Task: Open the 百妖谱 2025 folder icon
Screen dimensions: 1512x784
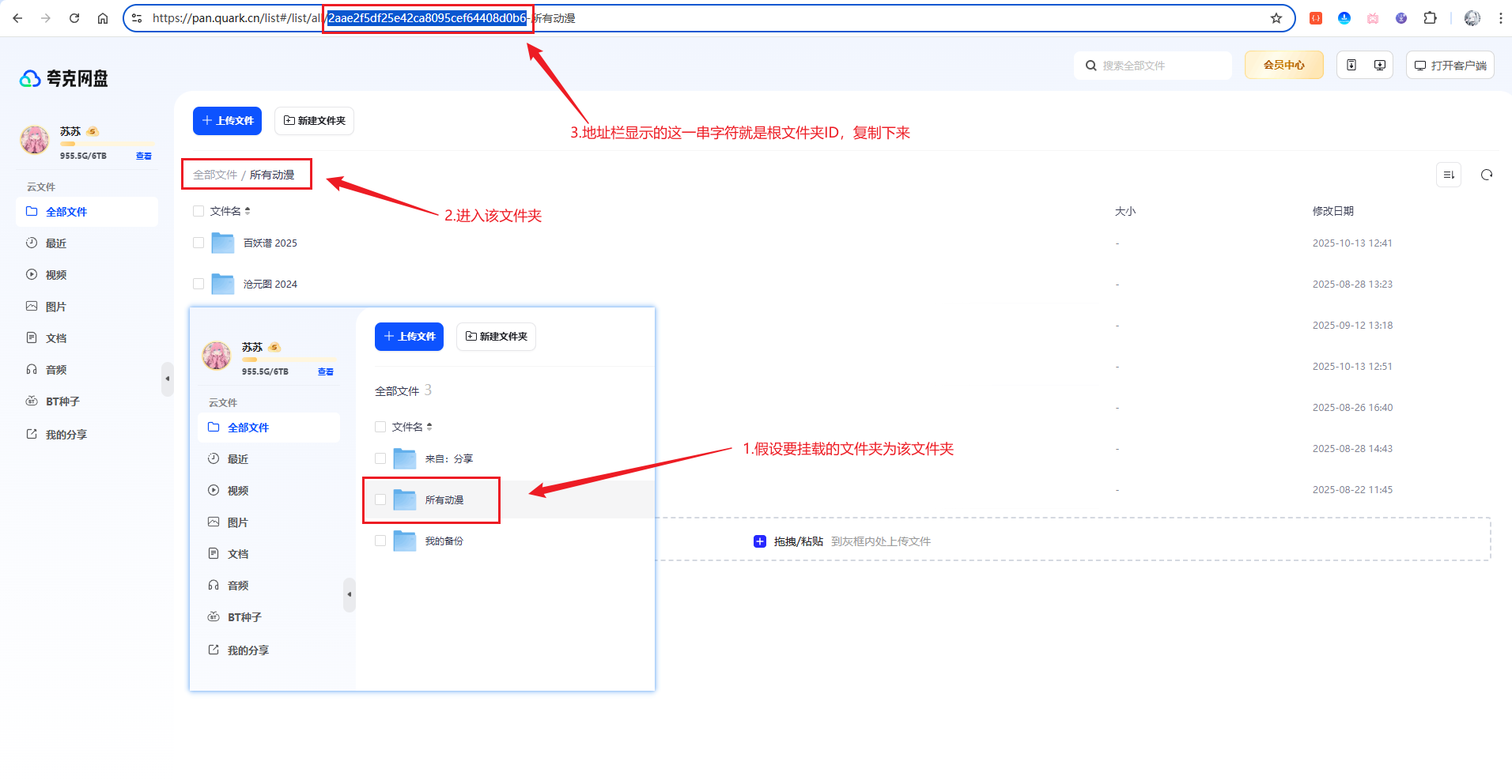Action: point(223,243)
